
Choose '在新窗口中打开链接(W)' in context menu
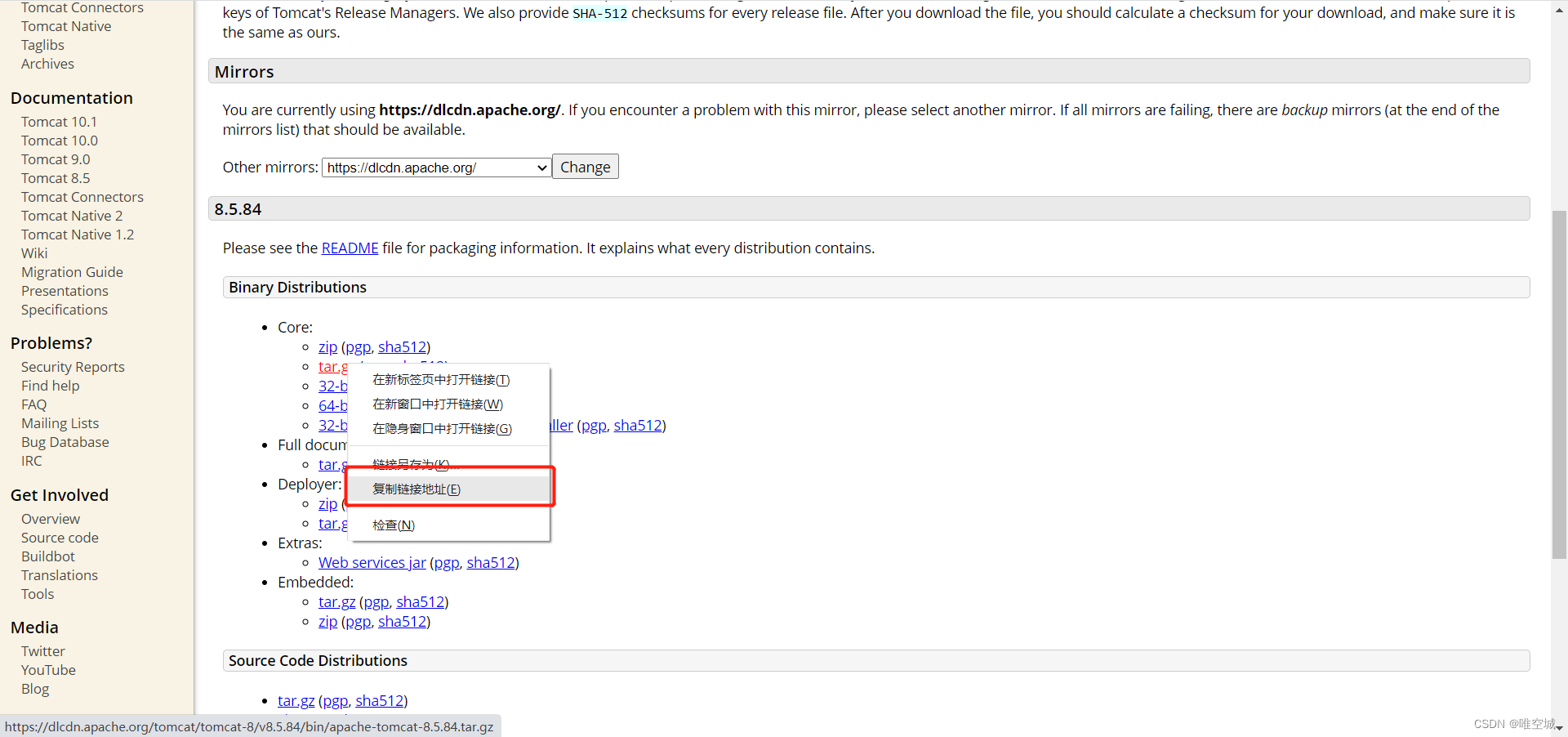(438, 404)
